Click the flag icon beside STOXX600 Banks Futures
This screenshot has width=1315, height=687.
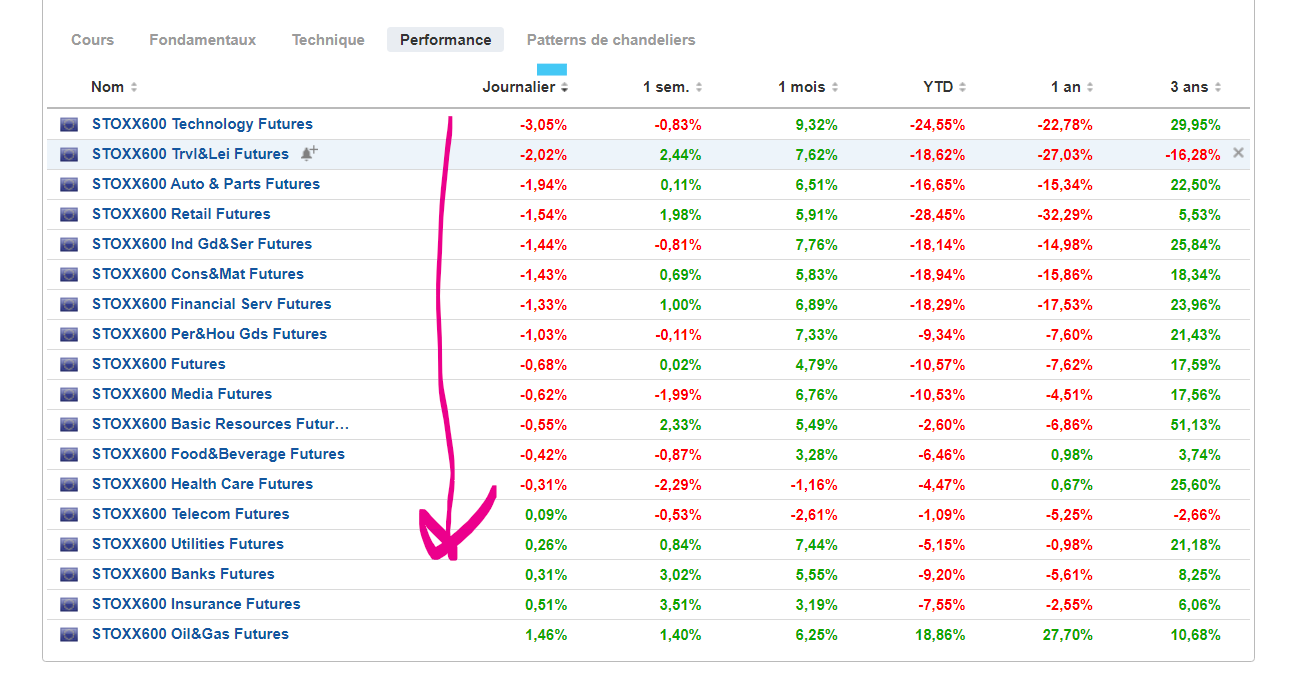[x=69, y=575]
